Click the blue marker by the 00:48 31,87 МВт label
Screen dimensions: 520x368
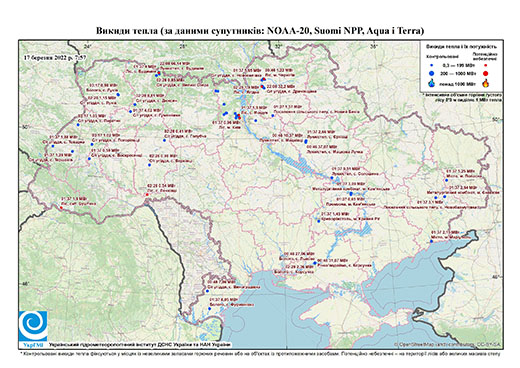315,263
